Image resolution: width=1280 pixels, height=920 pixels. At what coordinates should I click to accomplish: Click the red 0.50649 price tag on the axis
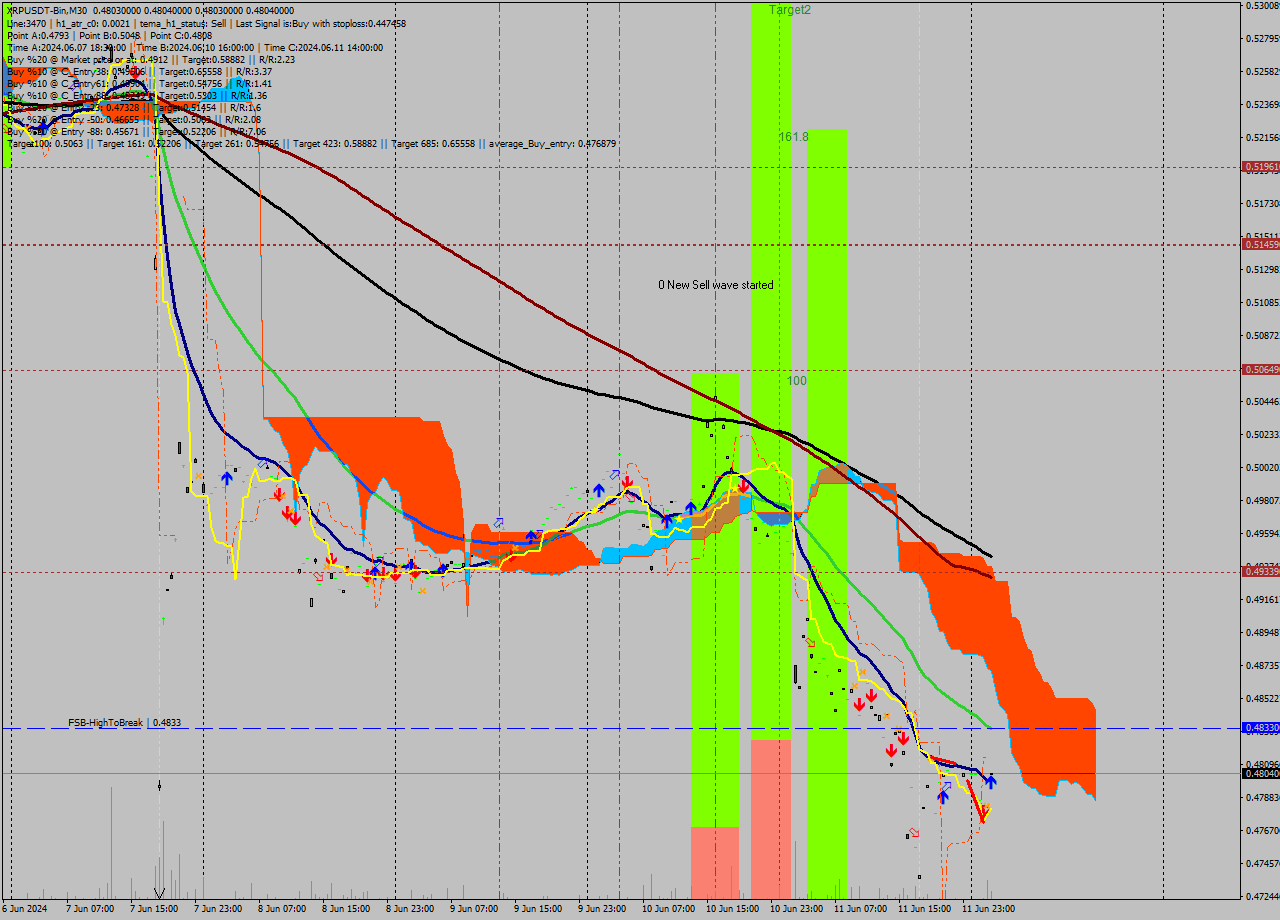[1261, 370]
